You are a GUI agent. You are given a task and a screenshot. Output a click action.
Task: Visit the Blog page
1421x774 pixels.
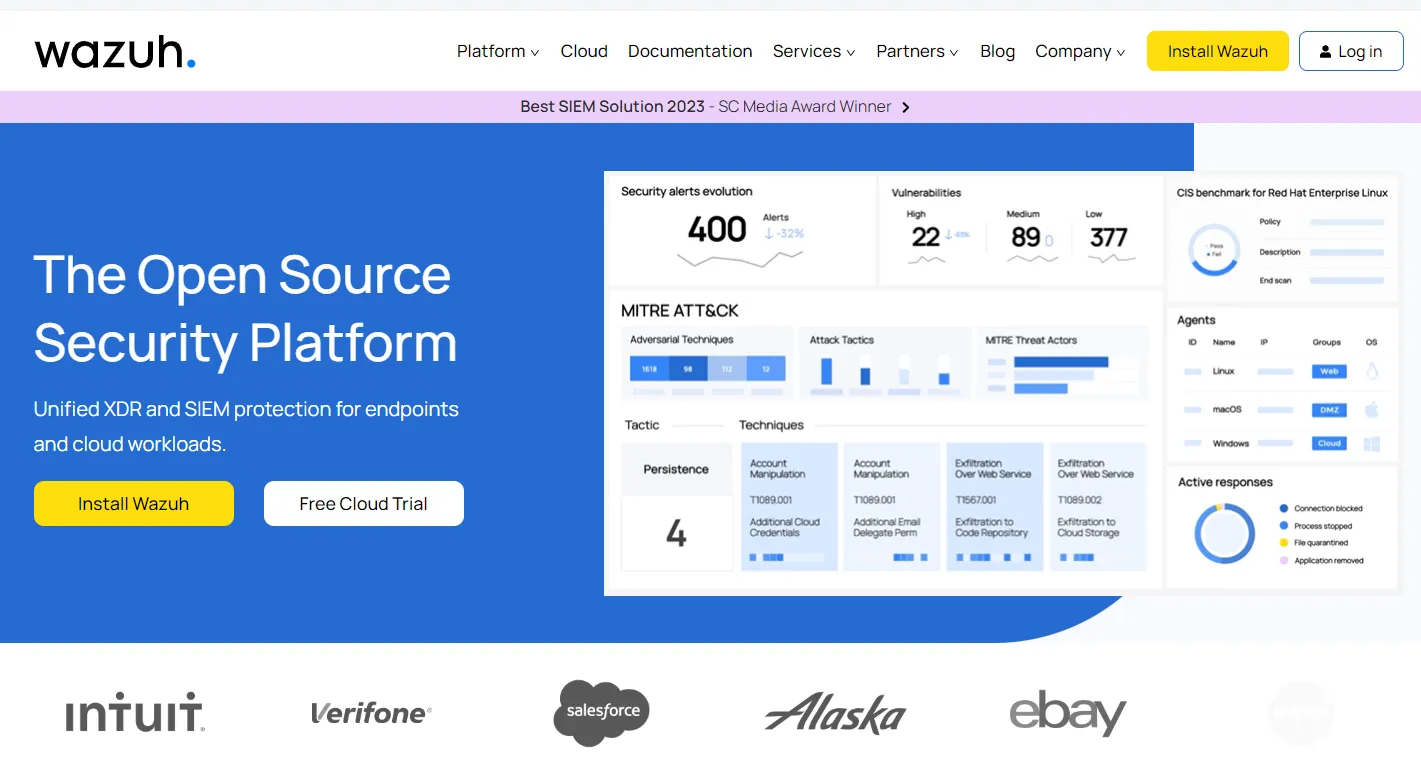(997, 51)
